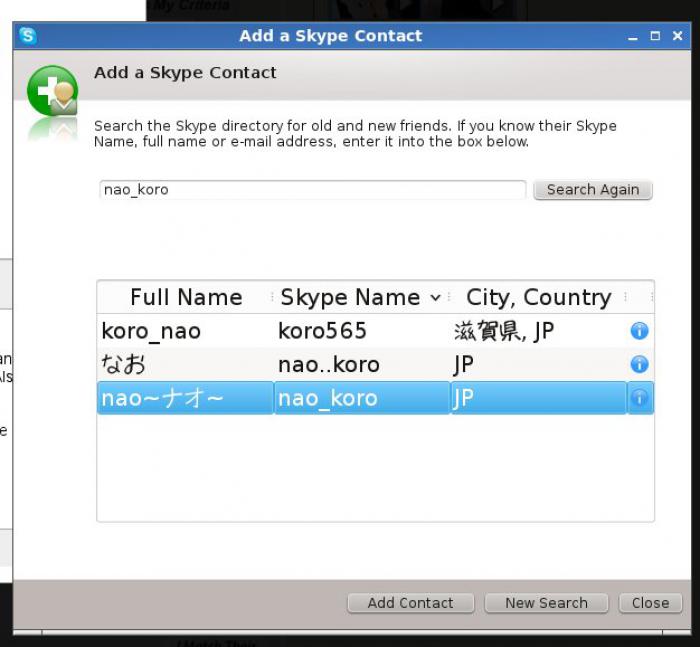The width and height of the screenshot is (700, 647).
Task: Click Search Again button
Action: click(x=593, y=190)
